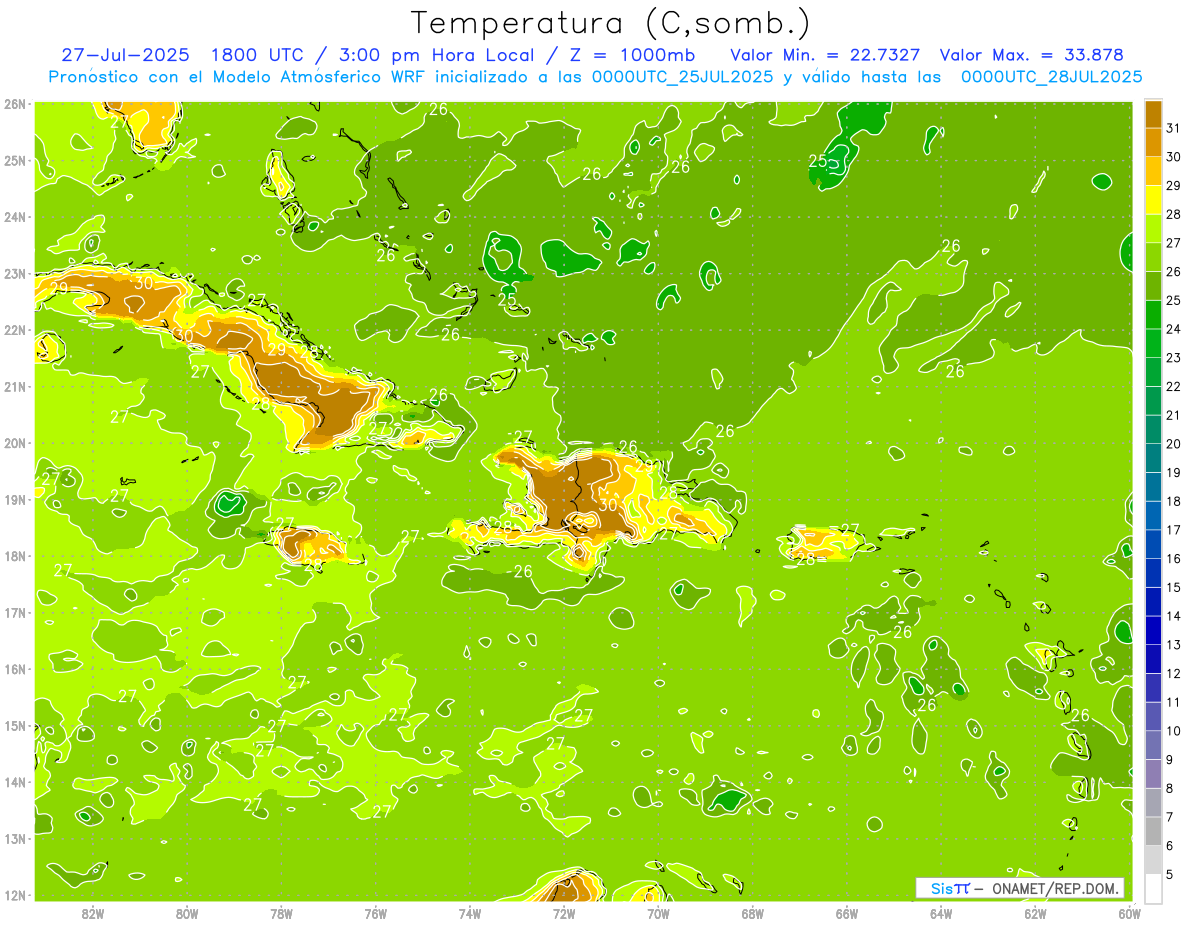Click the 22N latitude axis label

(15, 330)
